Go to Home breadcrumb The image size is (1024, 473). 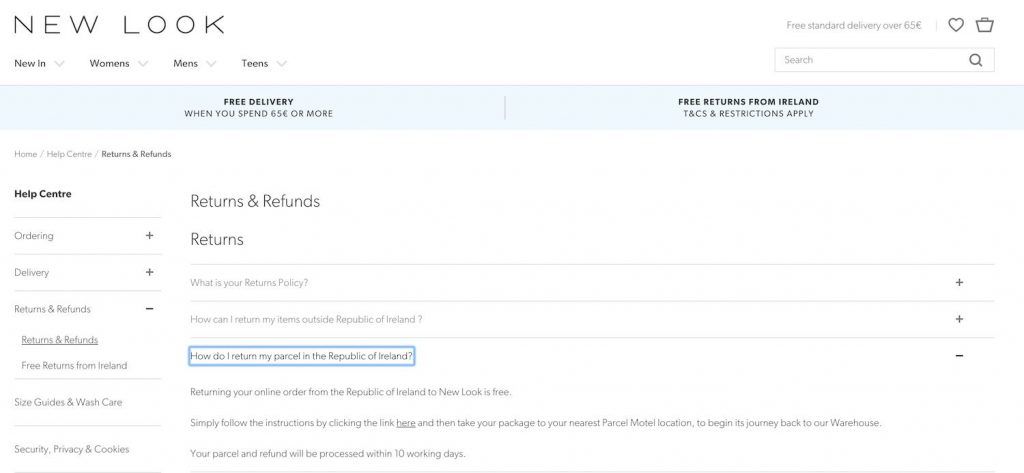click(25, 154)
